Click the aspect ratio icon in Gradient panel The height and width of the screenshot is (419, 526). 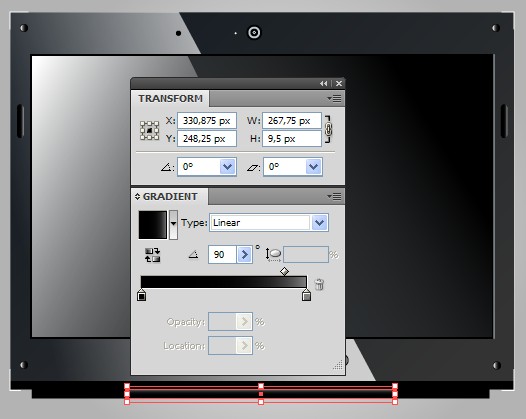point(274,255)
